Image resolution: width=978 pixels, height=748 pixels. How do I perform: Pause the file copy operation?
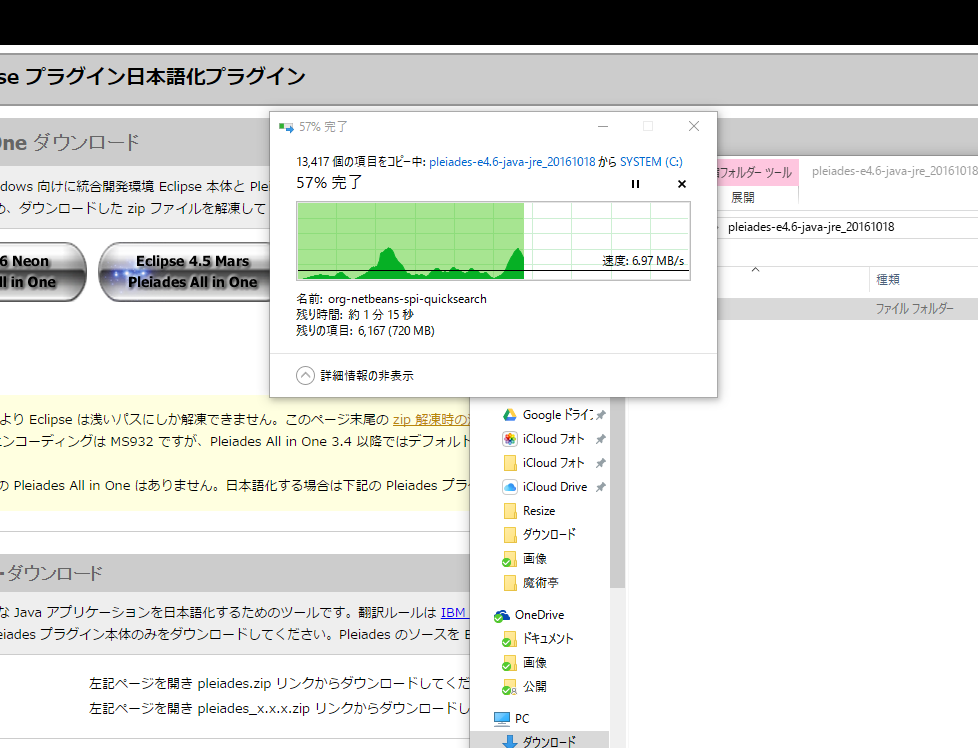point(635,184)
